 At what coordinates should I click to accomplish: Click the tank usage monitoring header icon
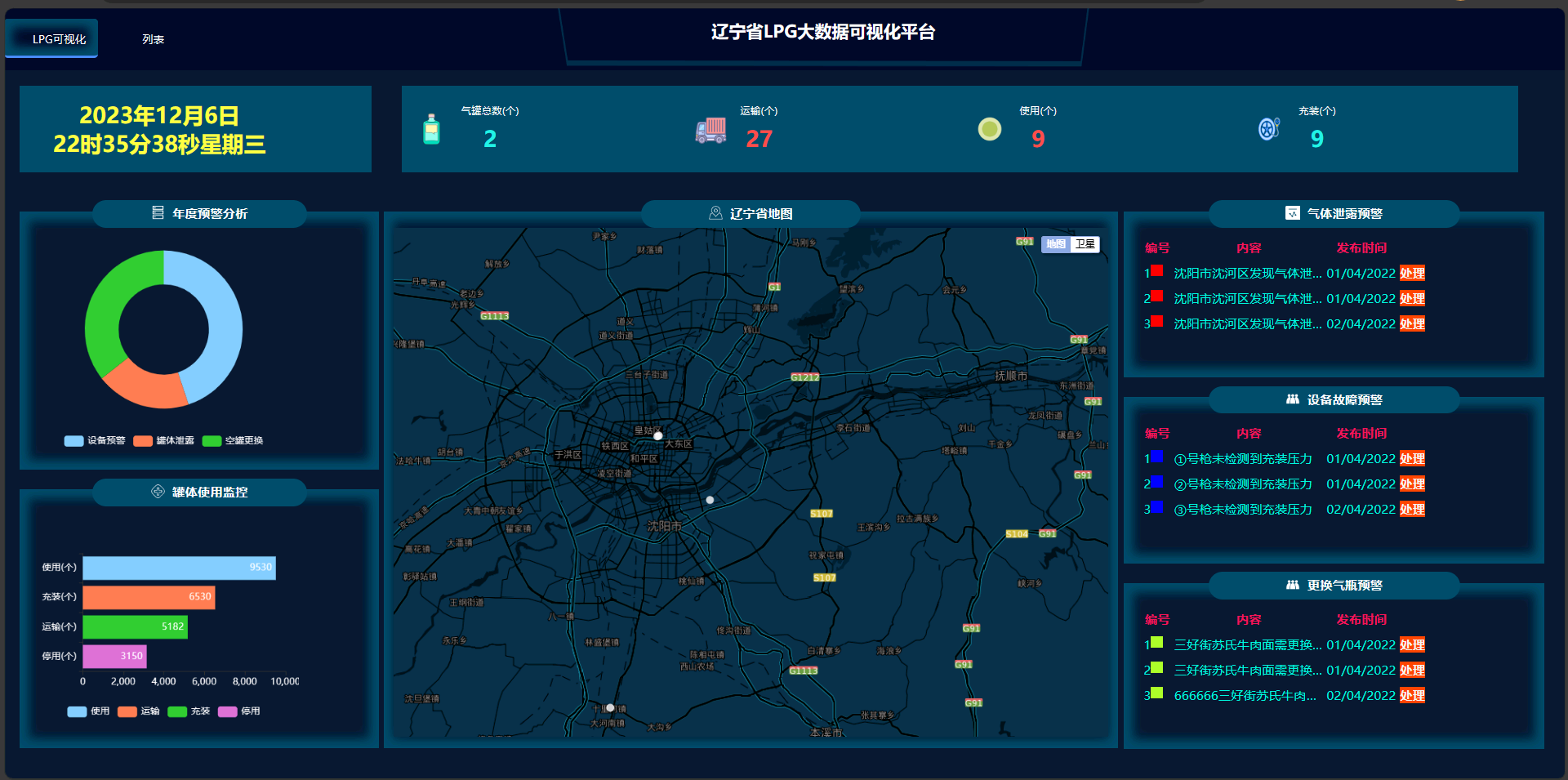(x=158, y=492)
